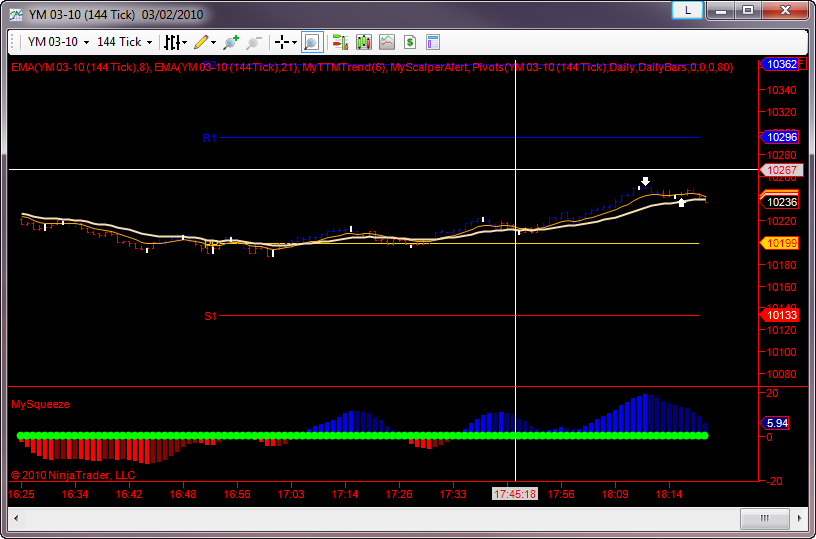Select the pencil drawing tools icon

point(201,42)
